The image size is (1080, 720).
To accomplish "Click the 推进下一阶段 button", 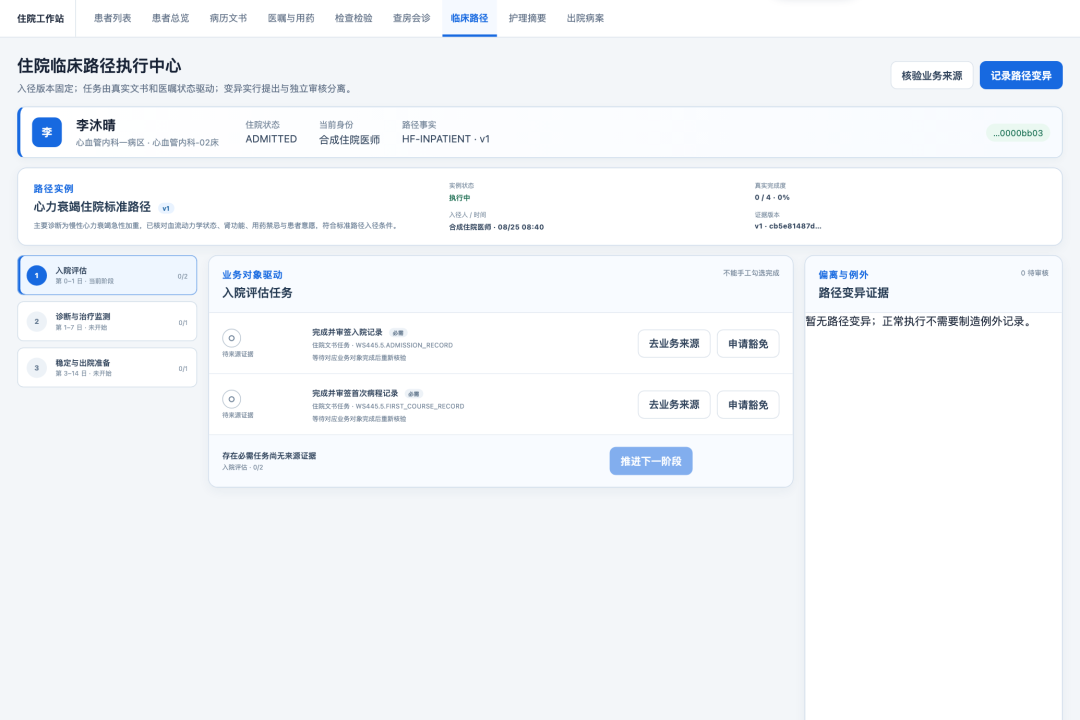I will [x=651, y=461].
